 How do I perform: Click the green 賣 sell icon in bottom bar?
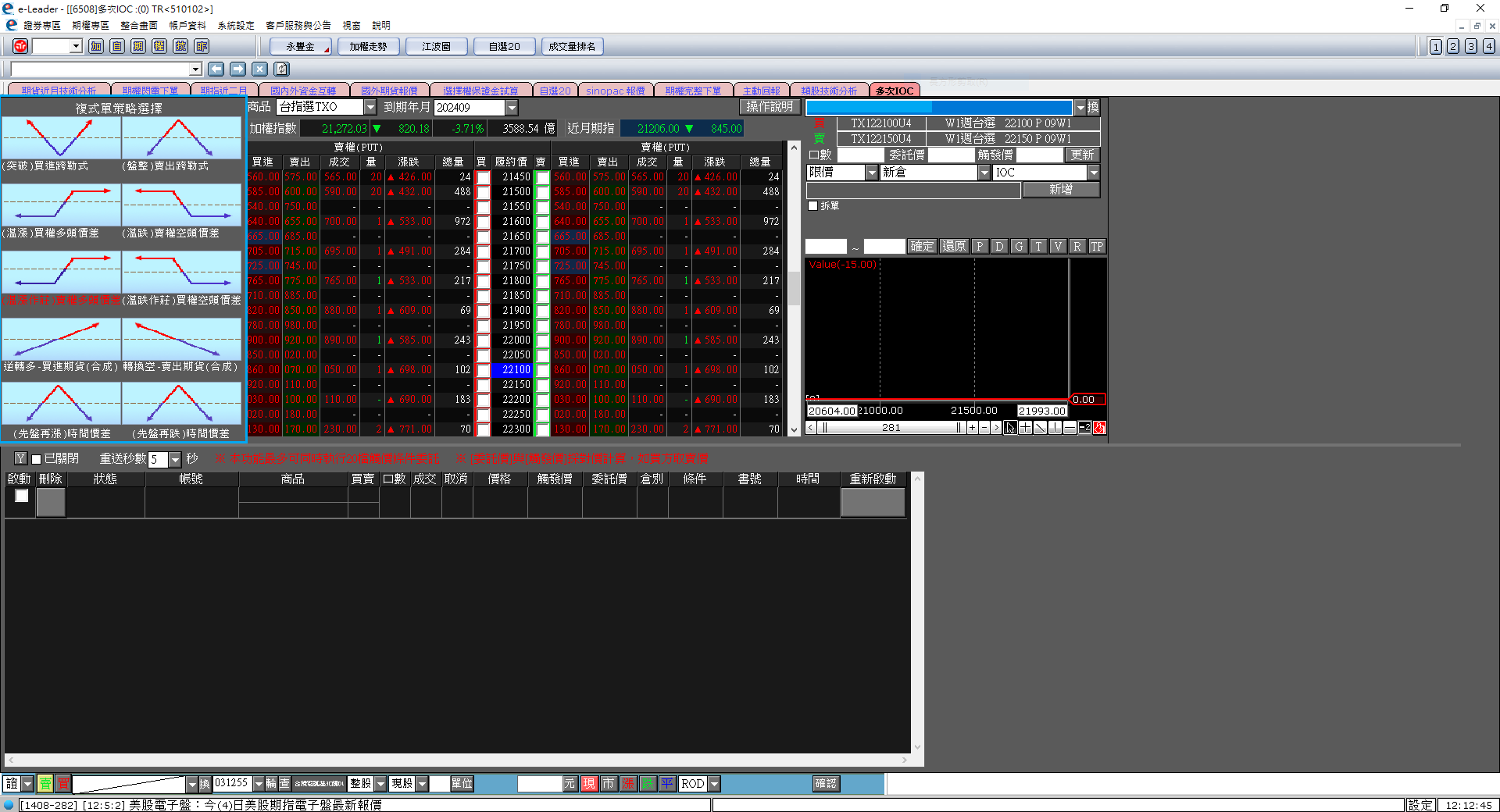click(45, 784)
